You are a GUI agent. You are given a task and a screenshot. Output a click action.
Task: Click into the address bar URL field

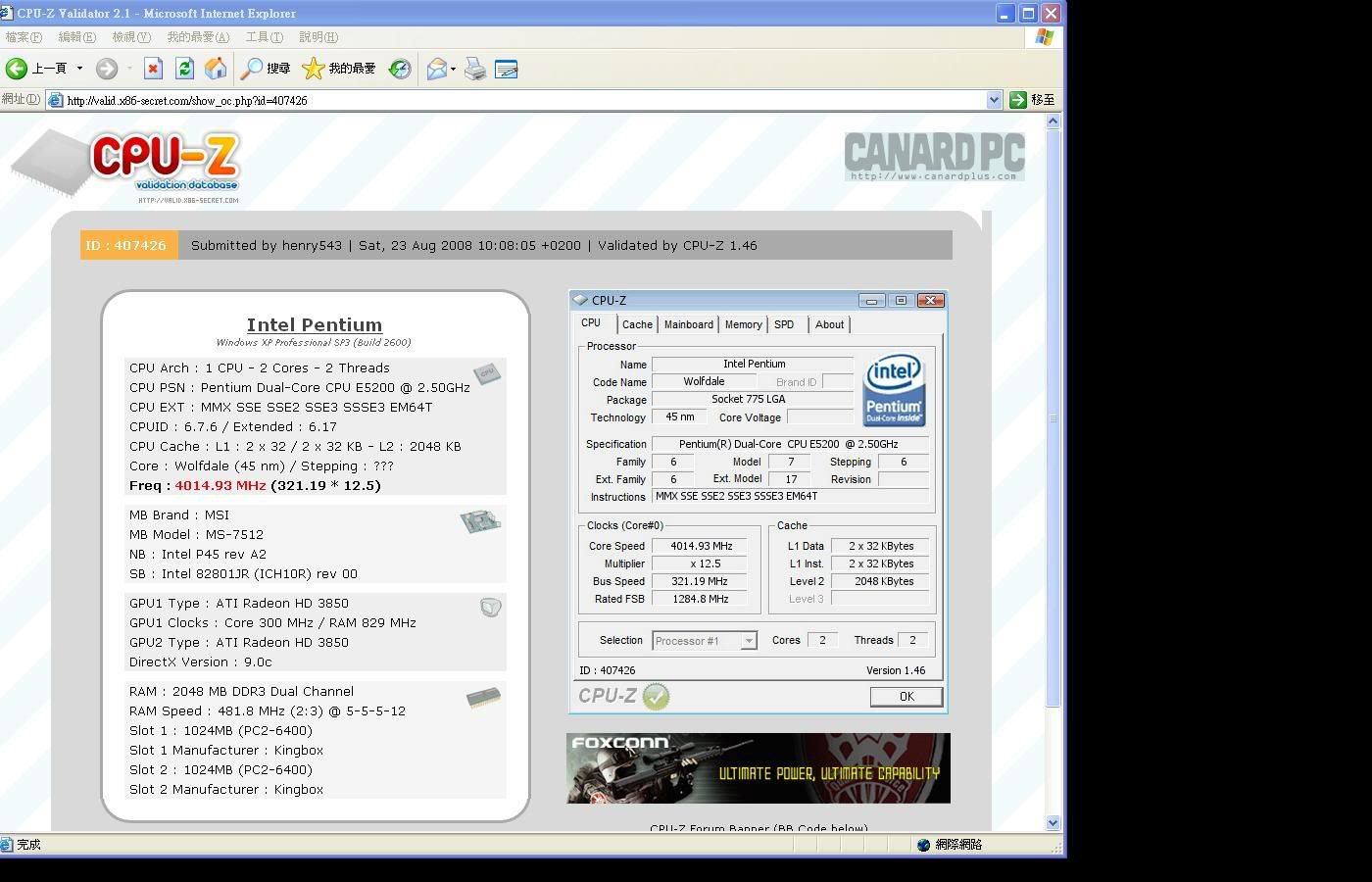pyautogui.click(x=524, y=100)
